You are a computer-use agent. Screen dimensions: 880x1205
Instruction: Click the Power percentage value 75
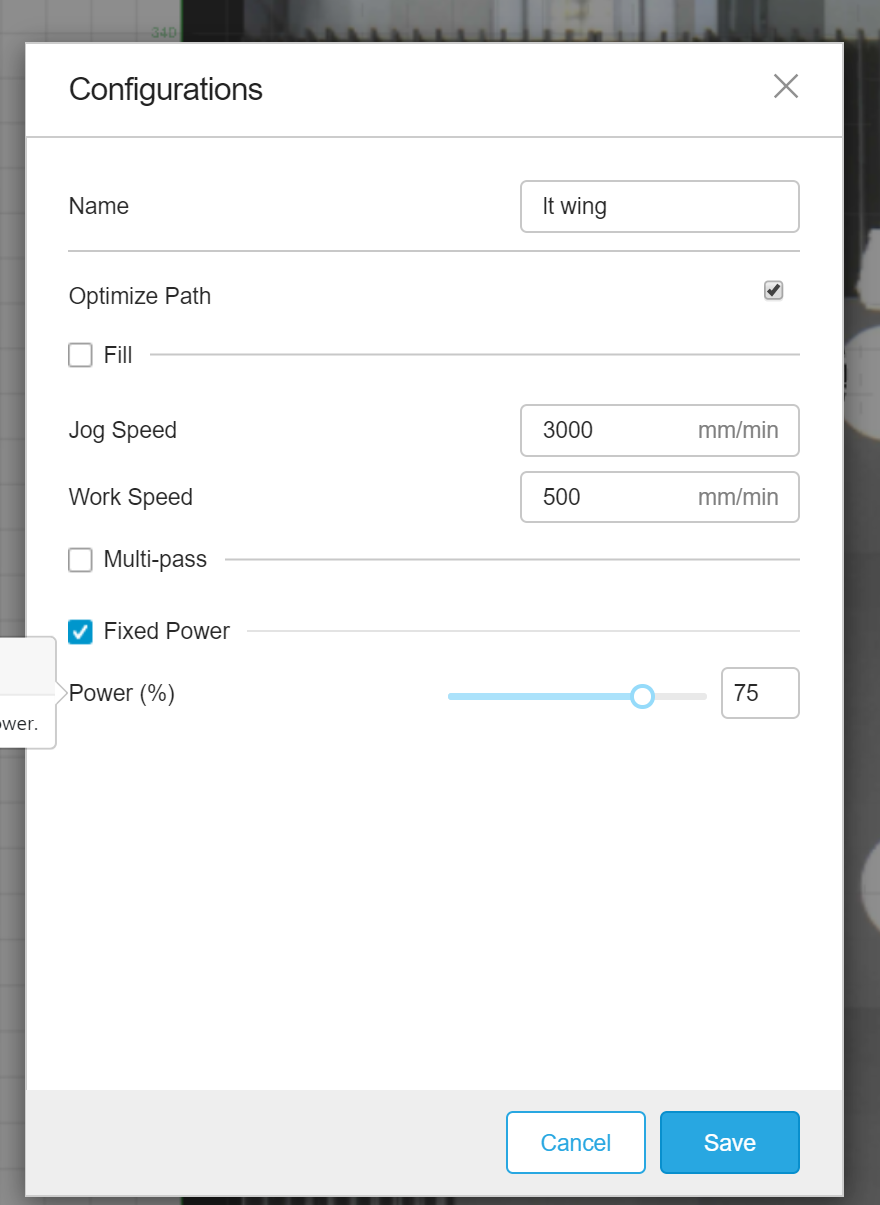tap(760, 693)
